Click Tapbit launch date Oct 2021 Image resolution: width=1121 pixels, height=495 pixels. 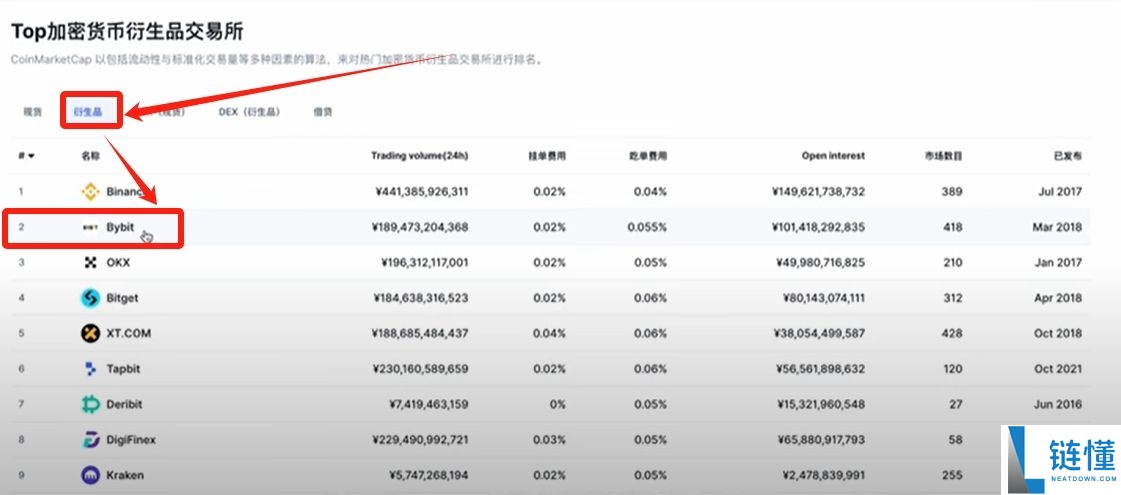(1058, 369)
